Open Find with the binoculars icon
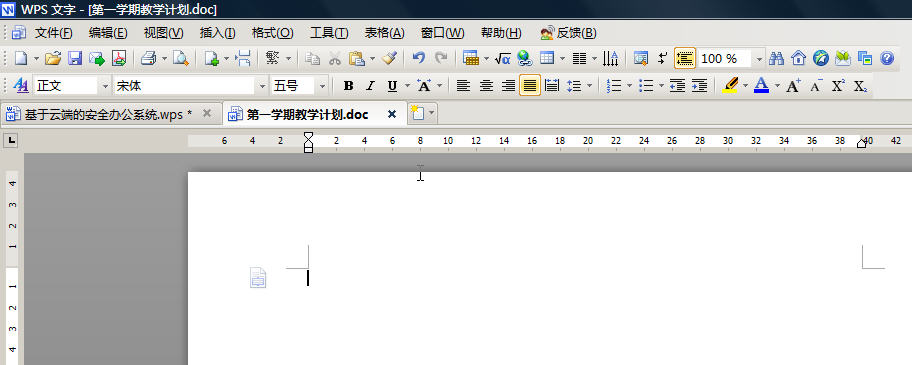Image resolution: width=912 pixels, height=365 pixels. 776,58
